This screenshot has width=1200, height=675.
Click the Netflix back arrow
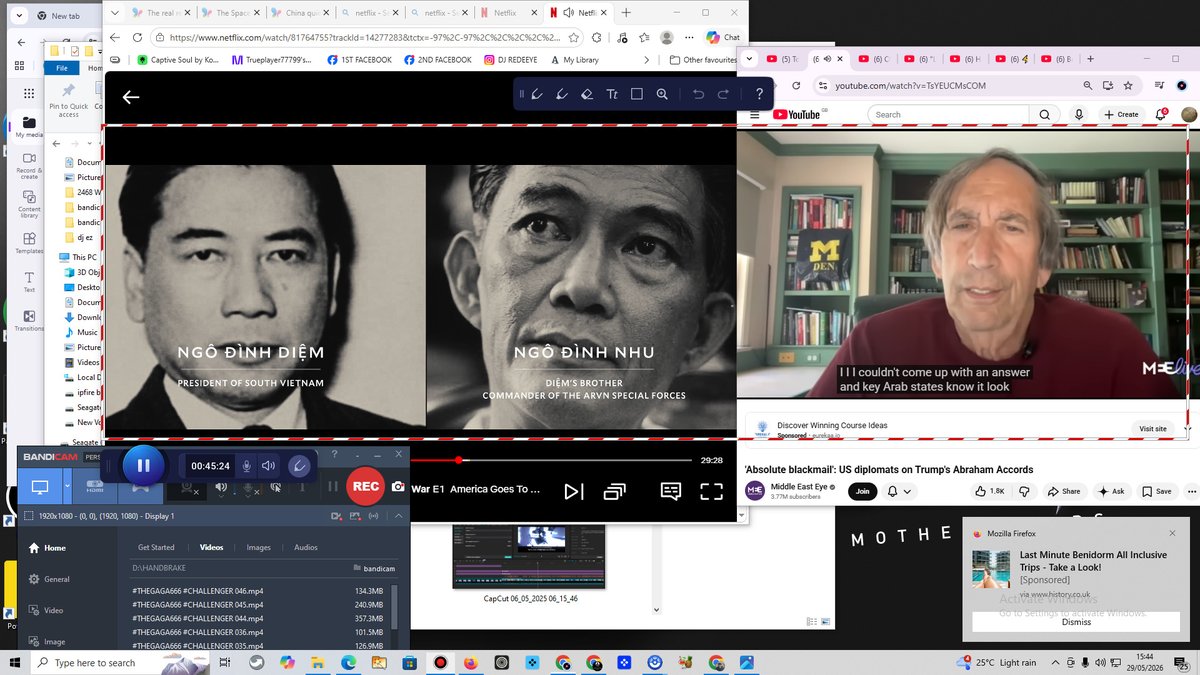point(131,97)
